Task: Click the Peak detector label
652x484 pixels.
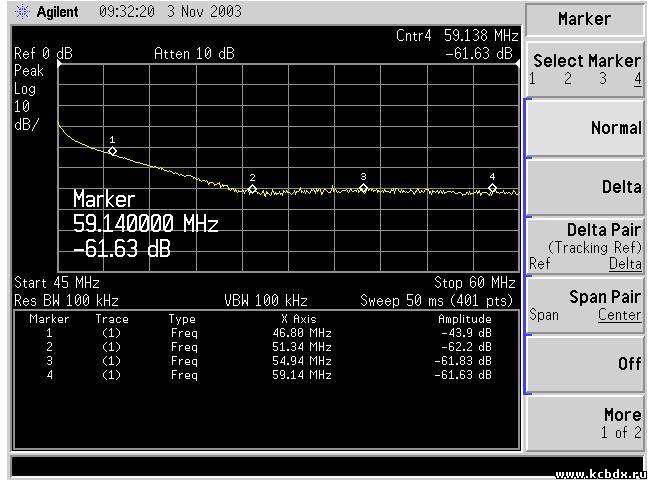Action: pyautogui.click(x=29, y=71)
